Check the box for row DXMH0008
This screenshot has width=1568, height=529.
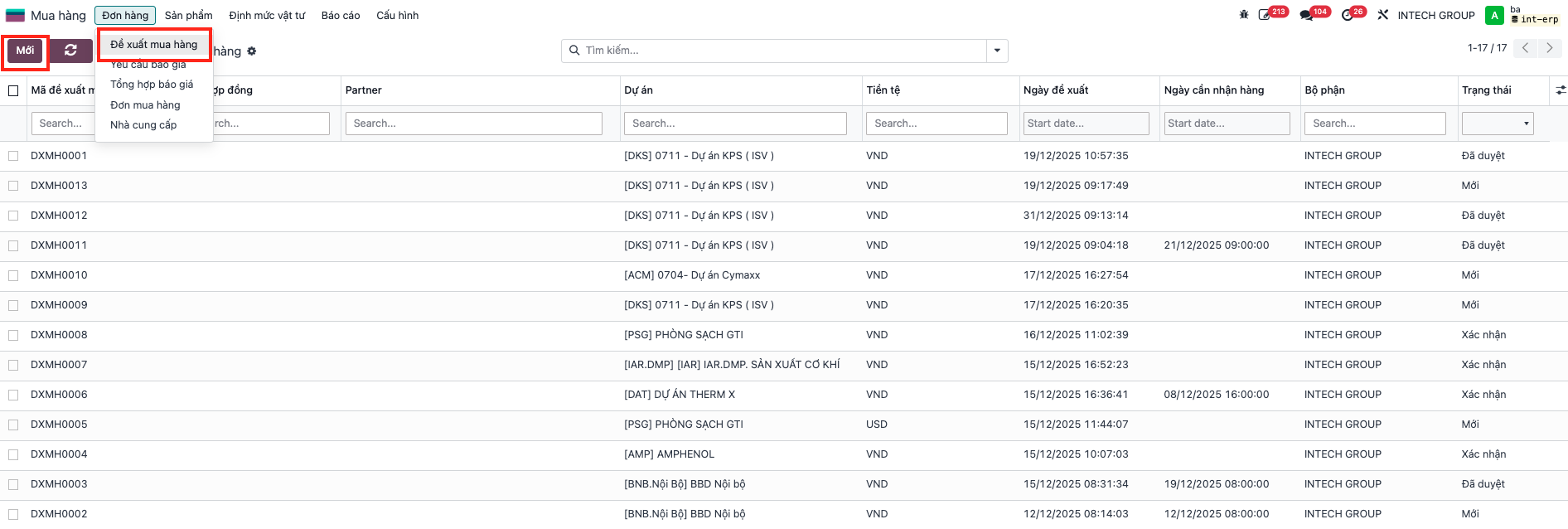[x=13, y=335]
